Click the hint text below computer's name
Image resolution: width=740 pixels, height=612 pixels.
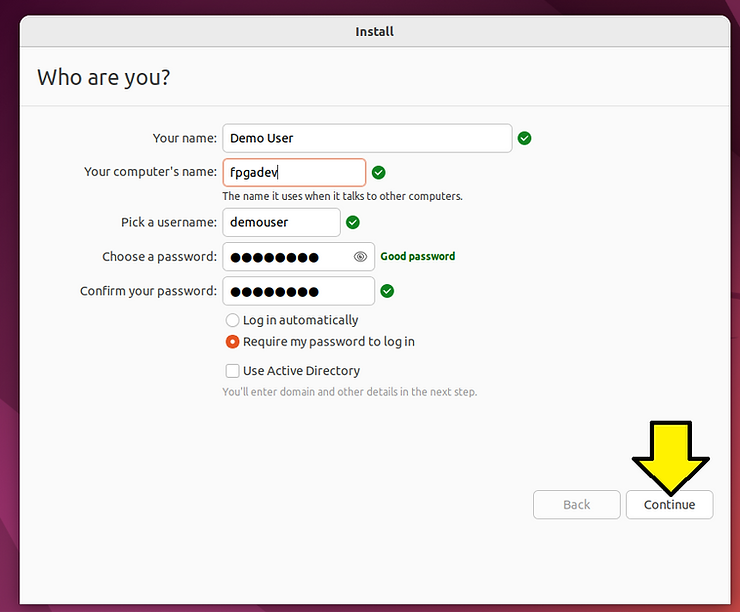(342, 196)
